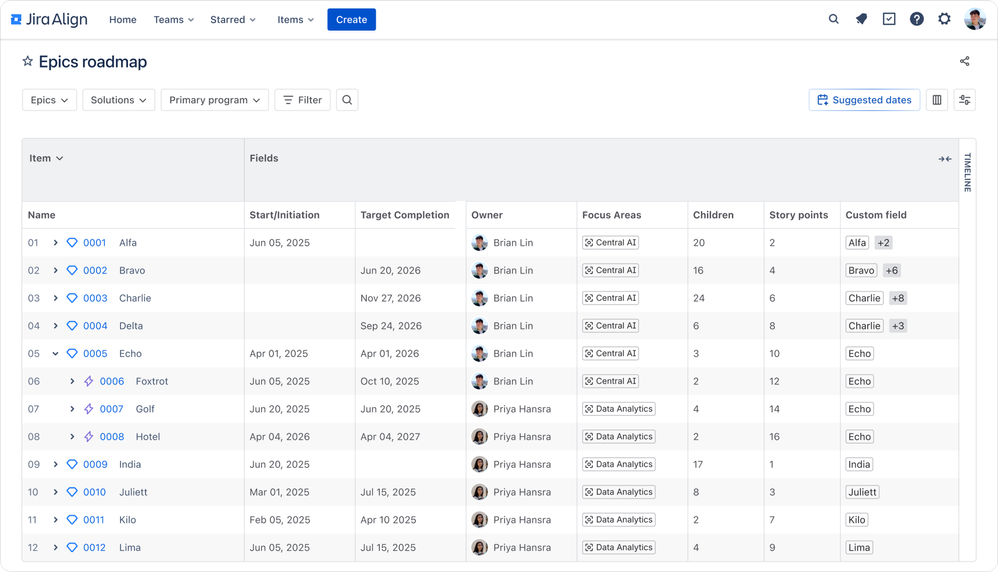Collapse the expanded Echo epic row
The height and width of the screenshot is (572, 998).
(56, 354)
